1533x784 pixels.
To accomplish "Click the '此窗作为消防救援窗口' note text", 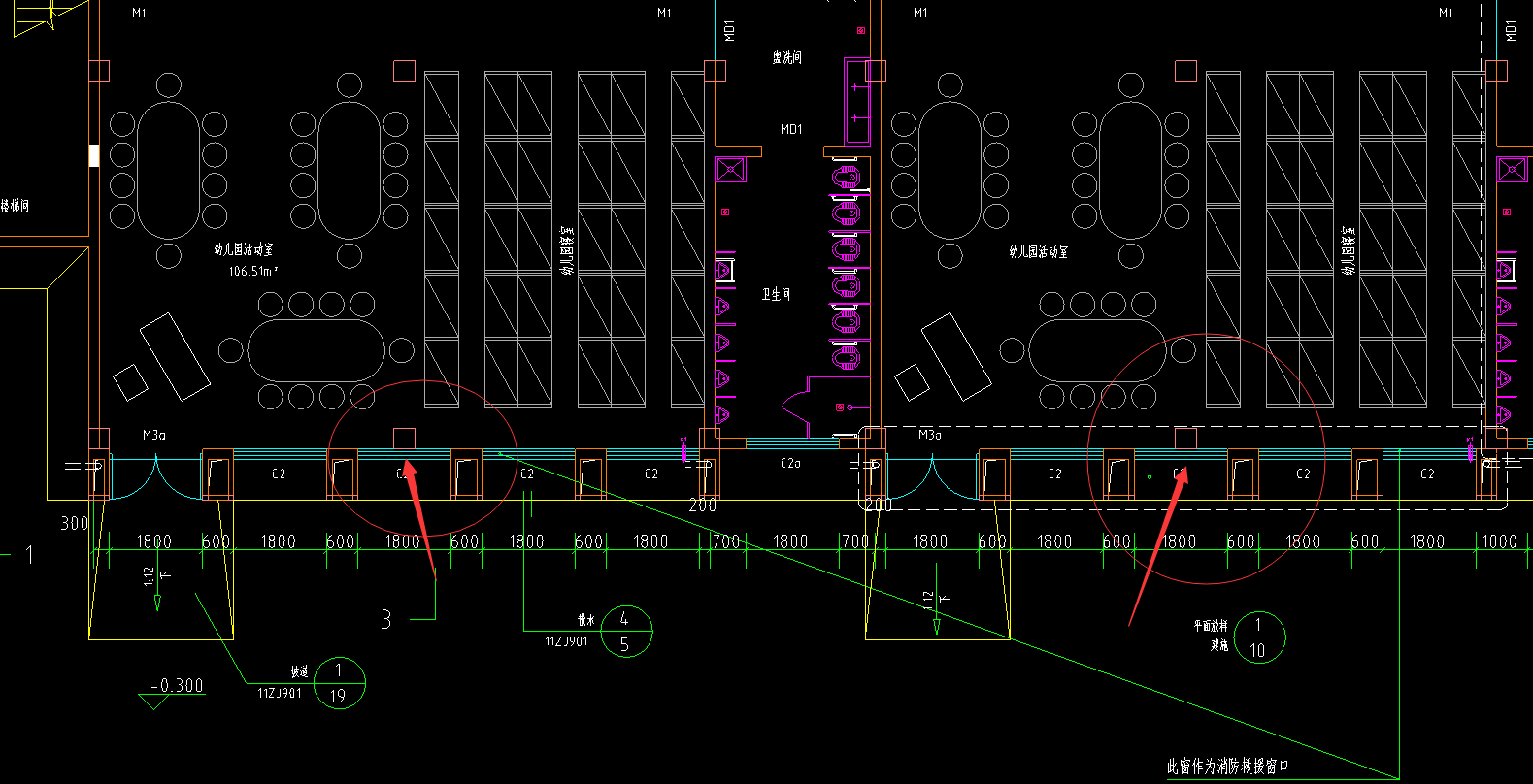I will click(x=1228, y=767).
